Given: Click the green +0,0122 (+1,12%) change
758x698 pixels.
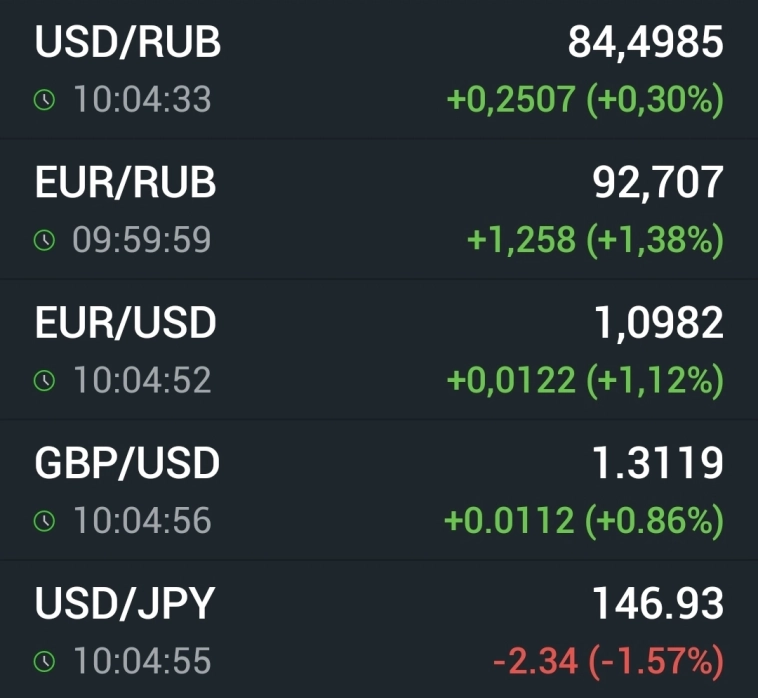Looking at the screenshot, I should pos(584,380).
